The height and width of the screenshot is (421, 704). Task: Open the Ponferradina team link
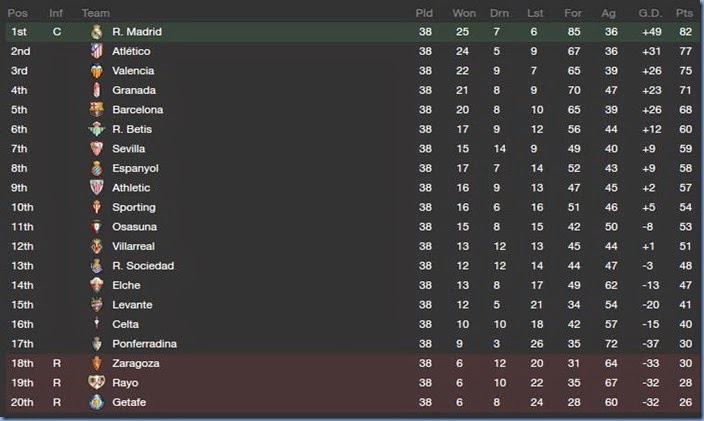coord(145,344)
